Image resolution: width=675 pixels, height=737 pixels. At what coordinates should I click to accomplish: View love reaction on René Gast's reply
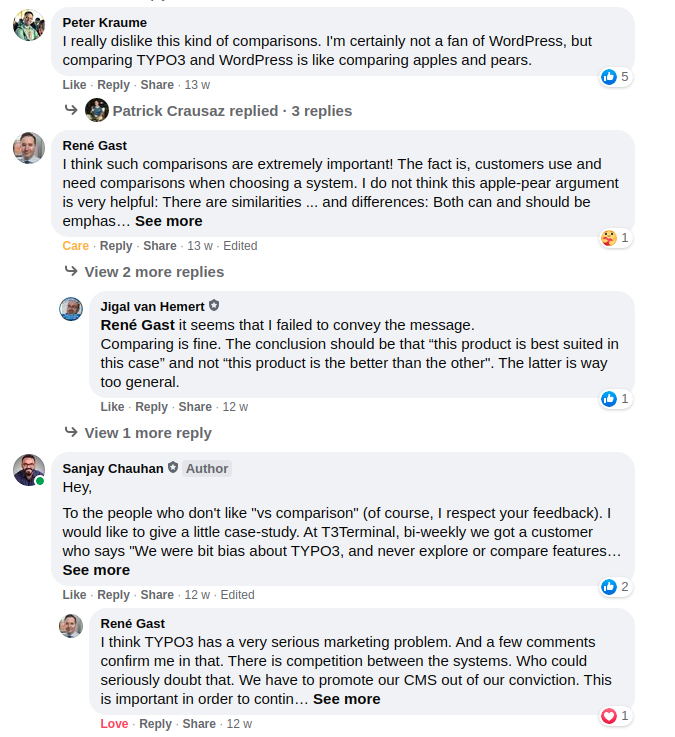point(615,716)
